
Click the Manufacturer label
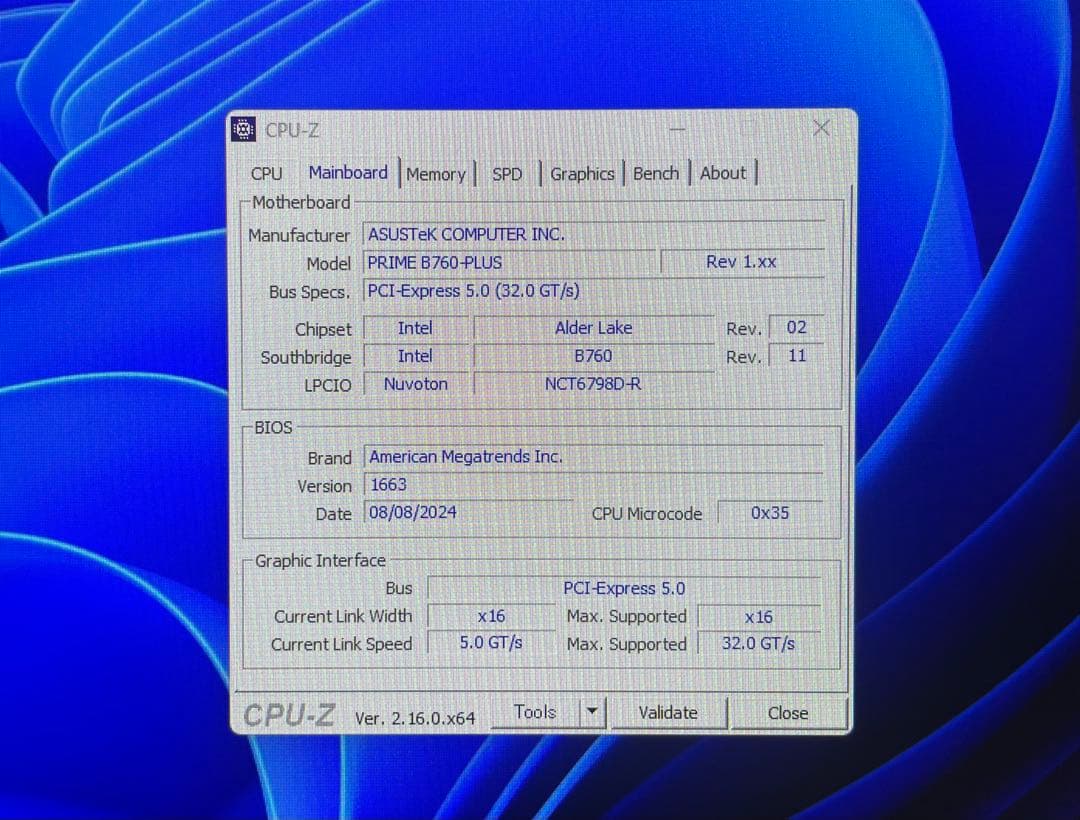point(299,235)
